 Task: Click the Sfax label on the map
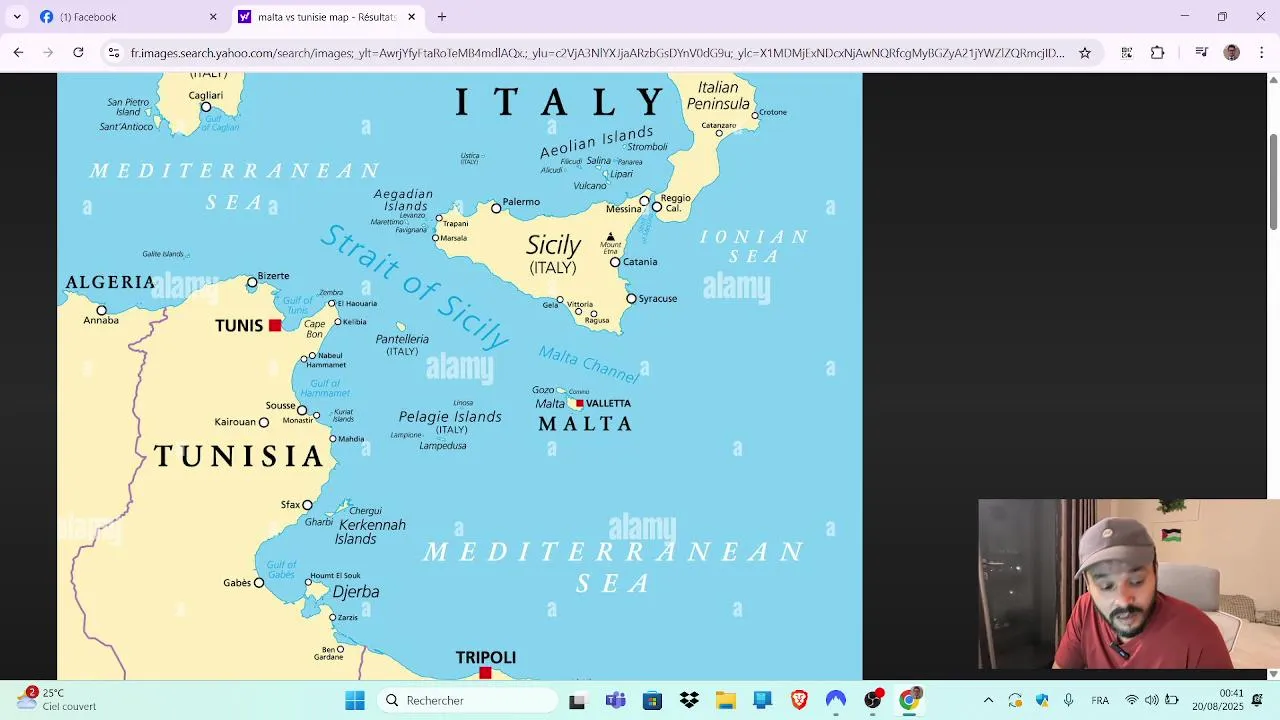pyautogui.click(x=290, y=505)
